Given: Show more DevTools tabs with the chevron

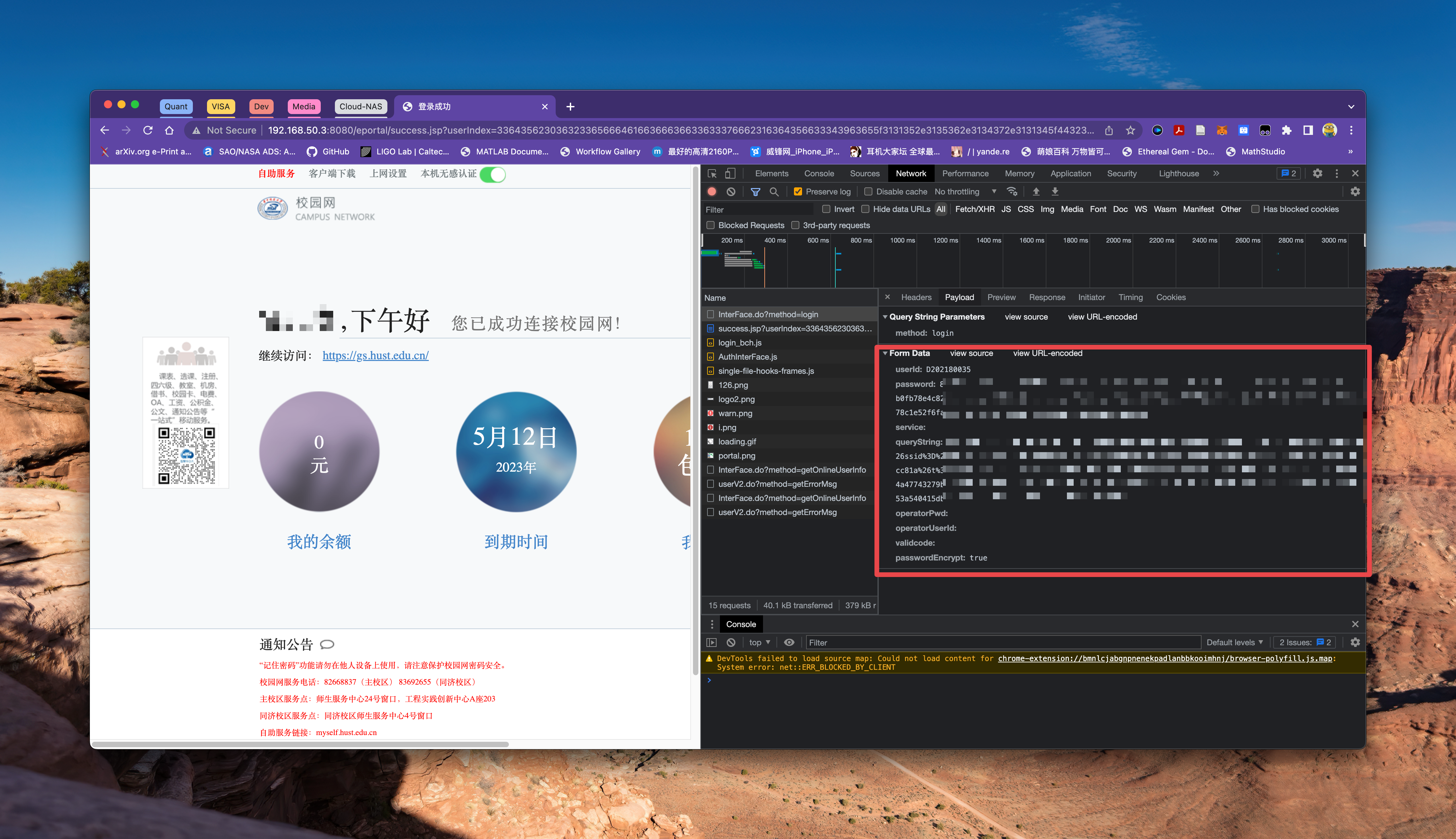Looking at the screenshot, I should pos(1216,174).
